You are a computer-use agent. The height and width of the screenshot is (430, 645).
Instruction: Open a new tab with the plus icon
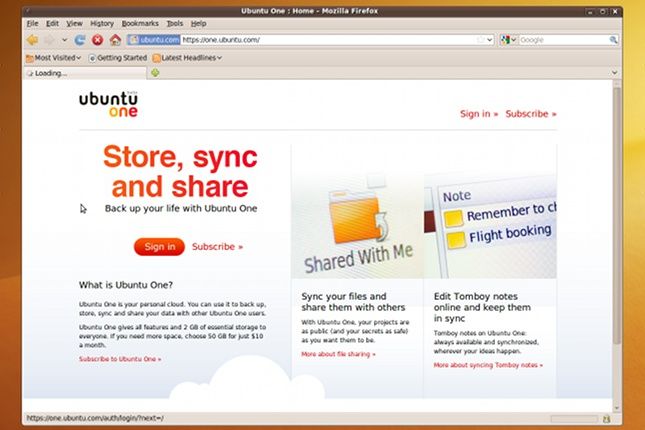pos(155,73)
